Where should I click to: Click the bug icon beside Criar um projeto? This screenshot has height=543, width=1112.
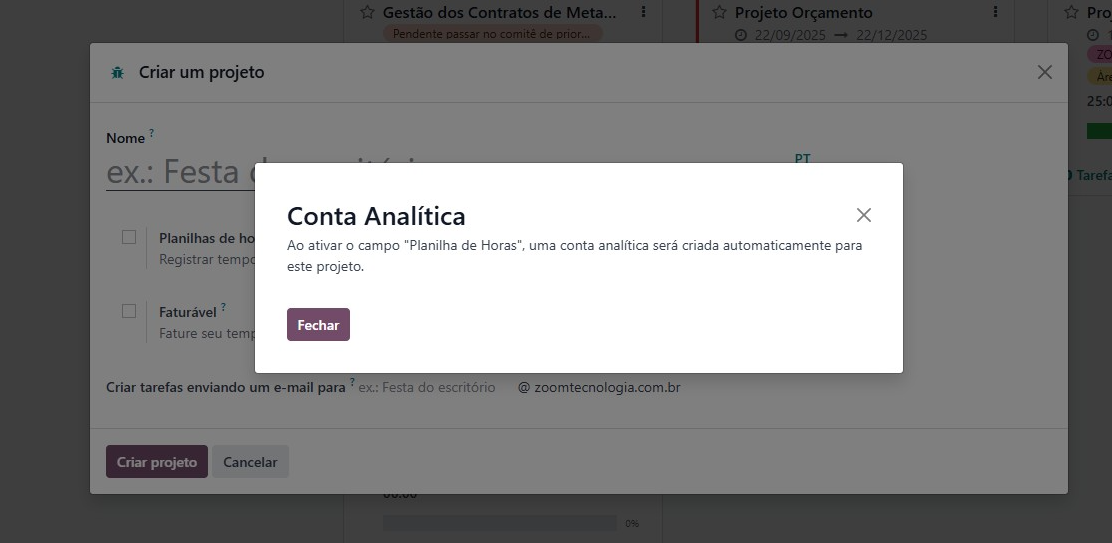pyautogui.click(x=118, y=73)
